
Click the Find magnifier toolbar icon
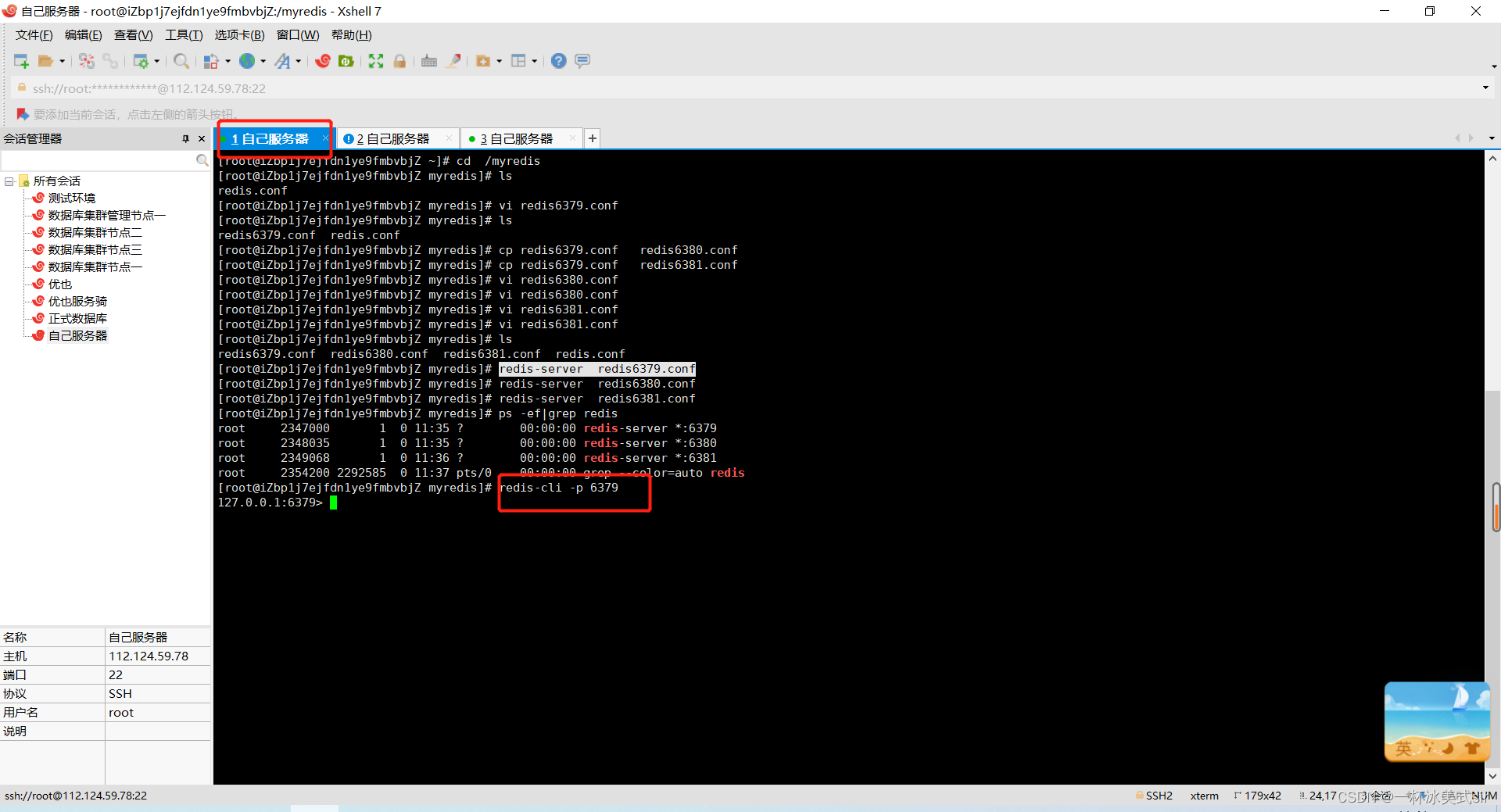click(181, 61)
